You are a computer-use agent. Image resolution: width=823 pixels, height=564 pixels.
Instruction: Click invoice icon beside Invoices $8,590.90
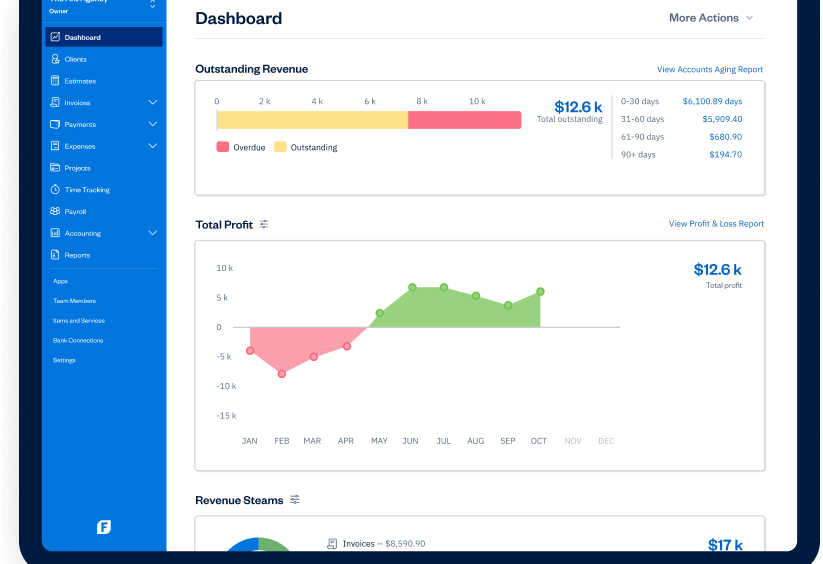[x=332, y=544]
